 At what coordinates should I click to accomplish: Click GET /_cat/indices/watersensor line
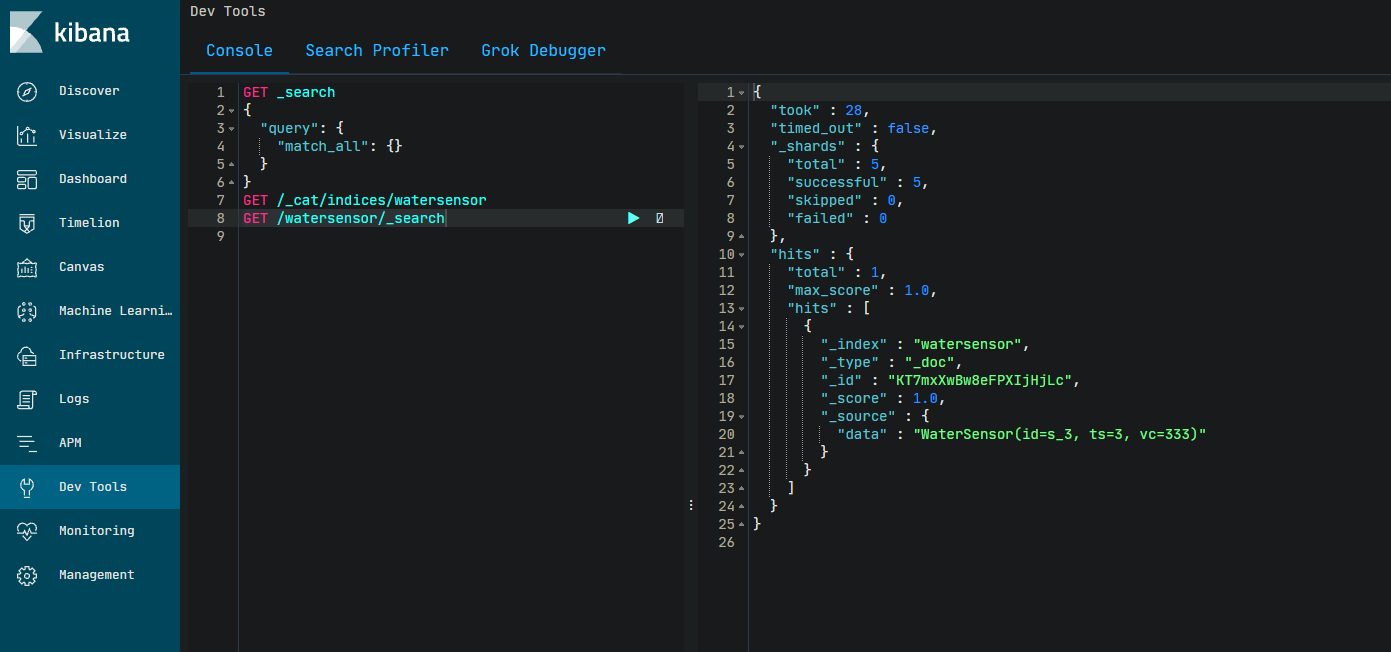(365, 200)
